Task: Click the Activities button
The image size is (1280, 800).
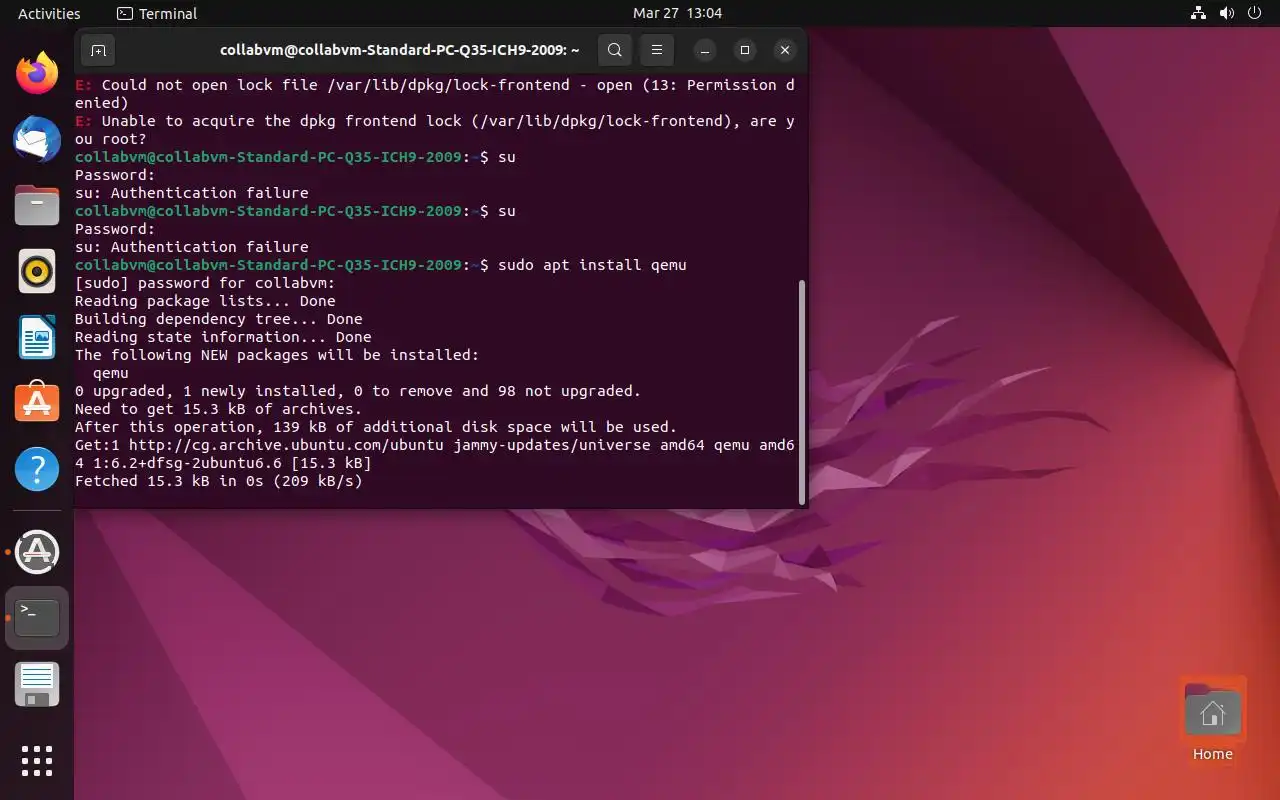Action: click(49, 13)
